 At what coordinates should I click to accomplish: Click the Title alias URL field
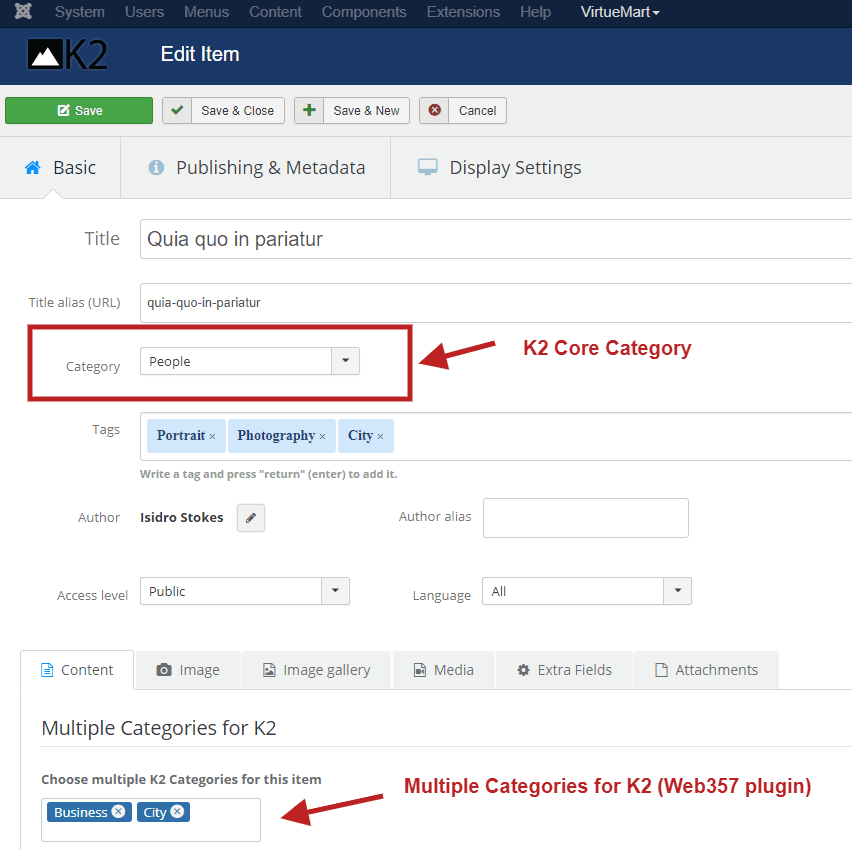click(x=496, y=303)
